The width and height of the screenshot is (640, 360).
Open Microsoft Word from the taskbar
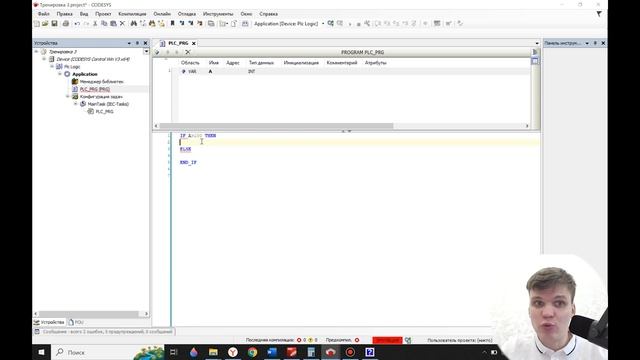[x=272, y=352]
